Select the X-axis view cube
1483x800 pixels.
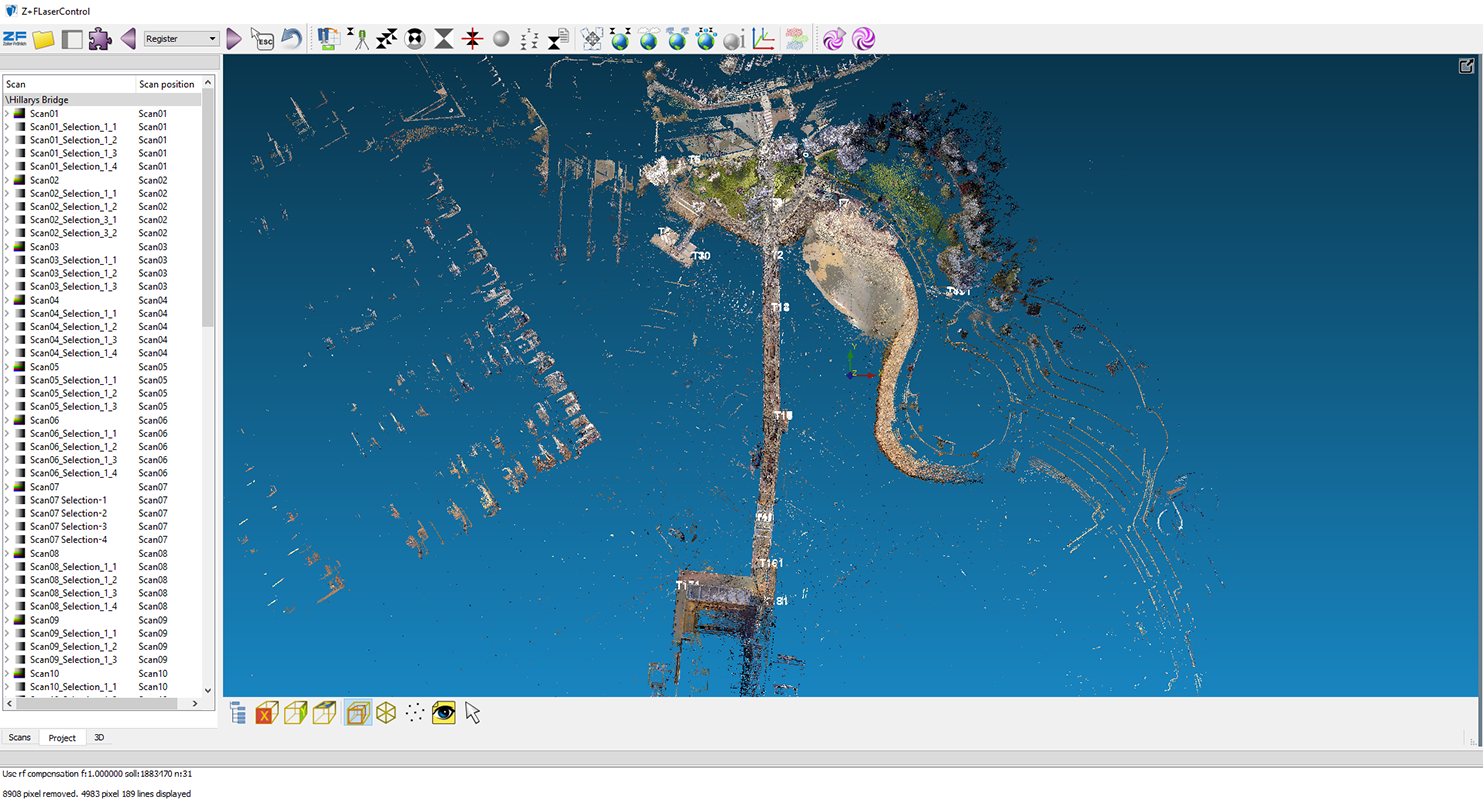[x=266, y=713]
